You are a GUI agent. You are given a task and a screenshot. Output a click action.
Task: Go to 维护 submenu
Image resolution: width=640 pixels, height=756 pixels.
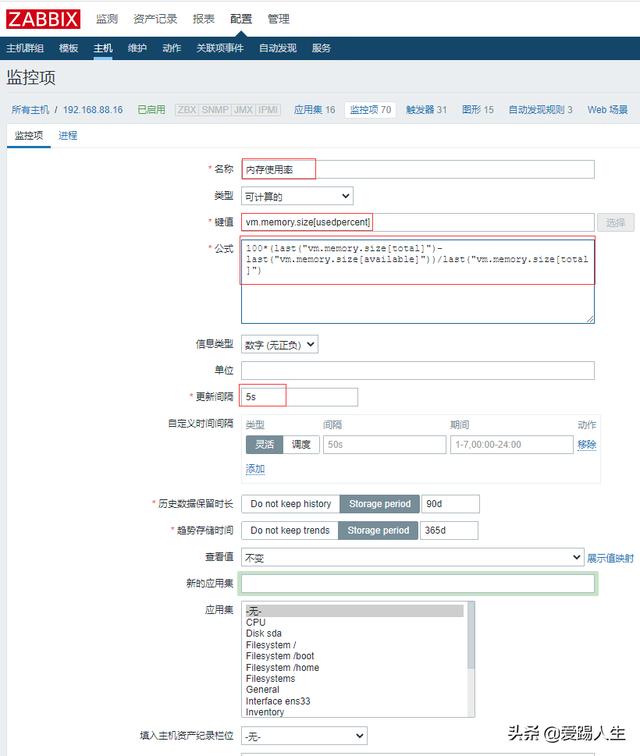137,48
